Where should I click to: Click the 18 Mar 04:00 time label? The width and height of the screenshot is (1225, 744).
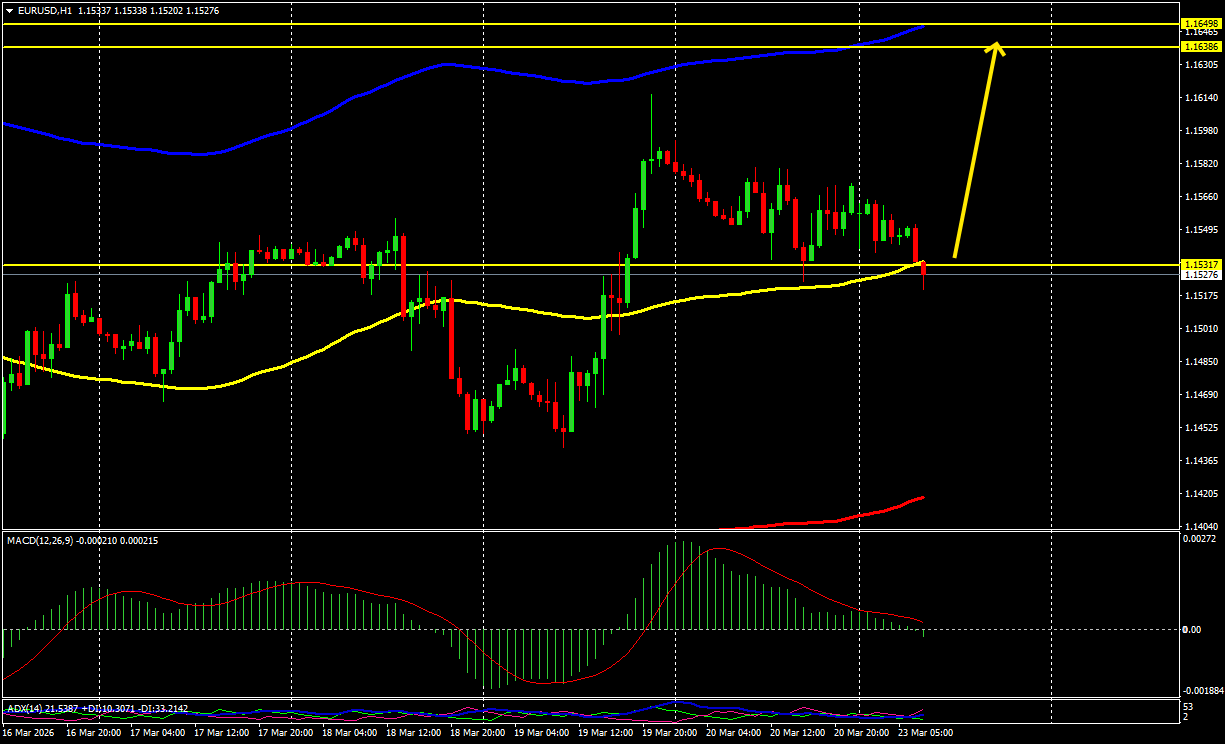(x=350, y=734)
